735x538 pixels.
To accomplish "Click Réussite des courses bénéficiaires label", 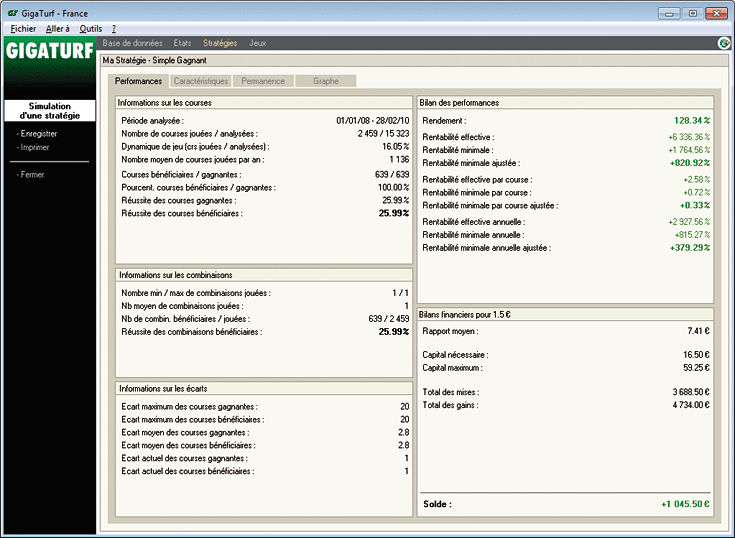I will [182, 213].
